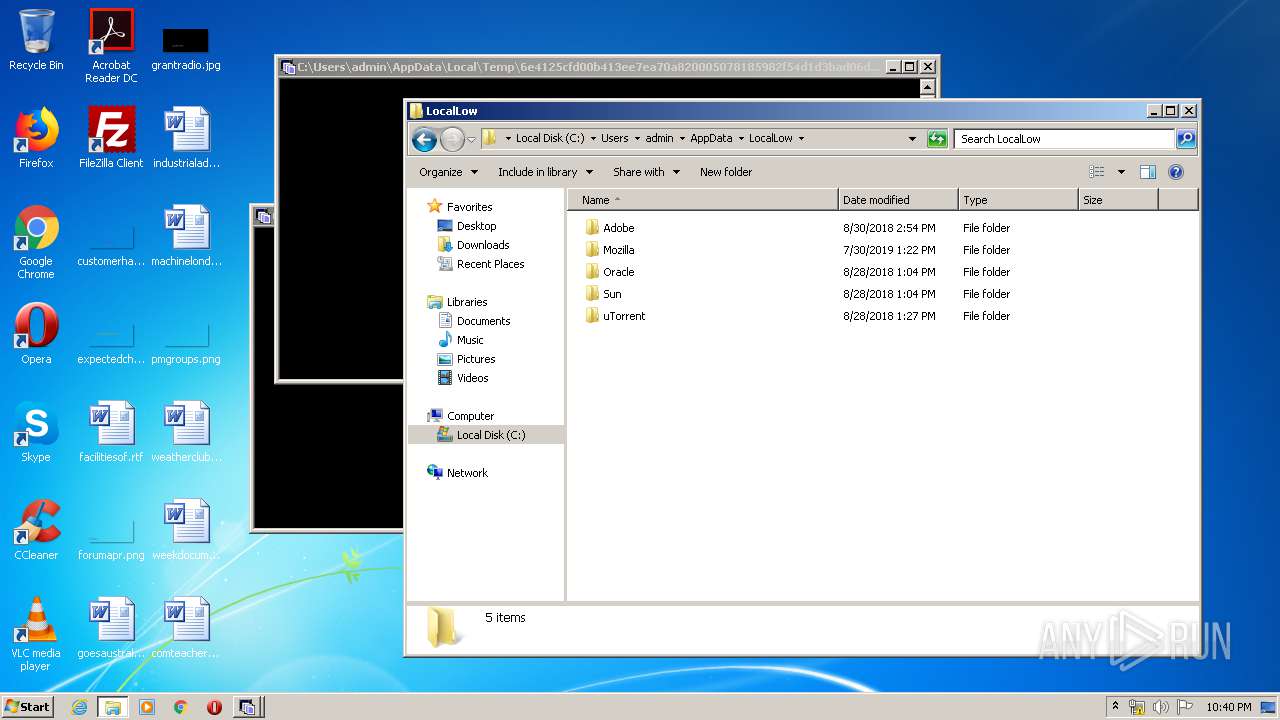
Task: Click the volume tray icon
Action: [1161, 707]
